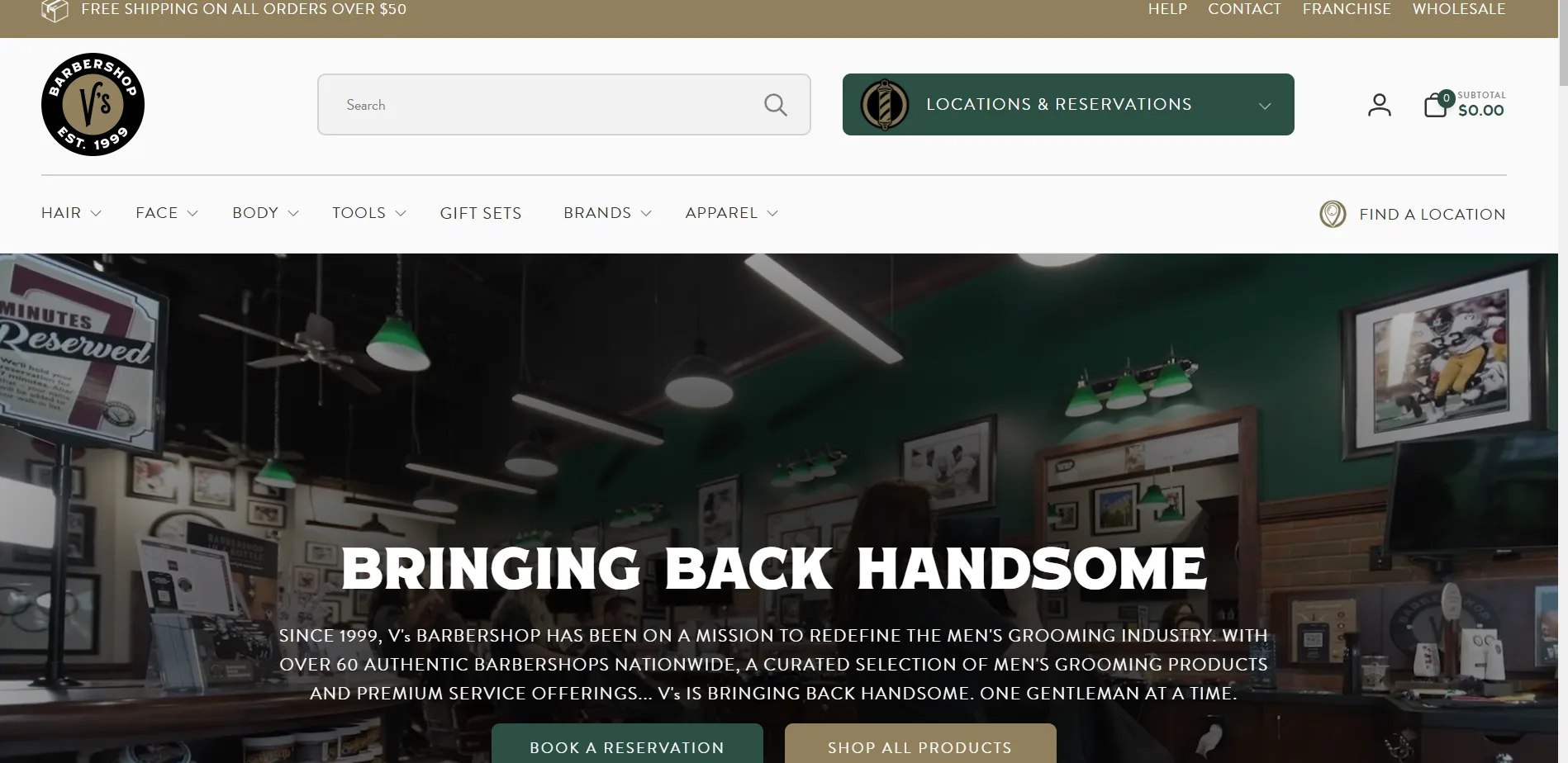Expand the TOOLS category chevron
The image size is (1568, 763).
click(401, 213)
